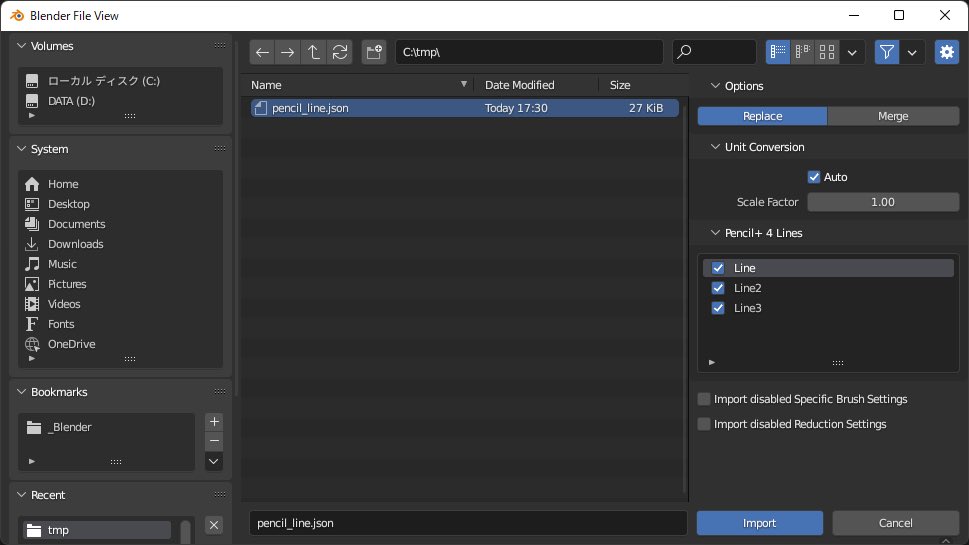
Task: Edit the C:\tmp\ path field
Action: pos(529,52)
